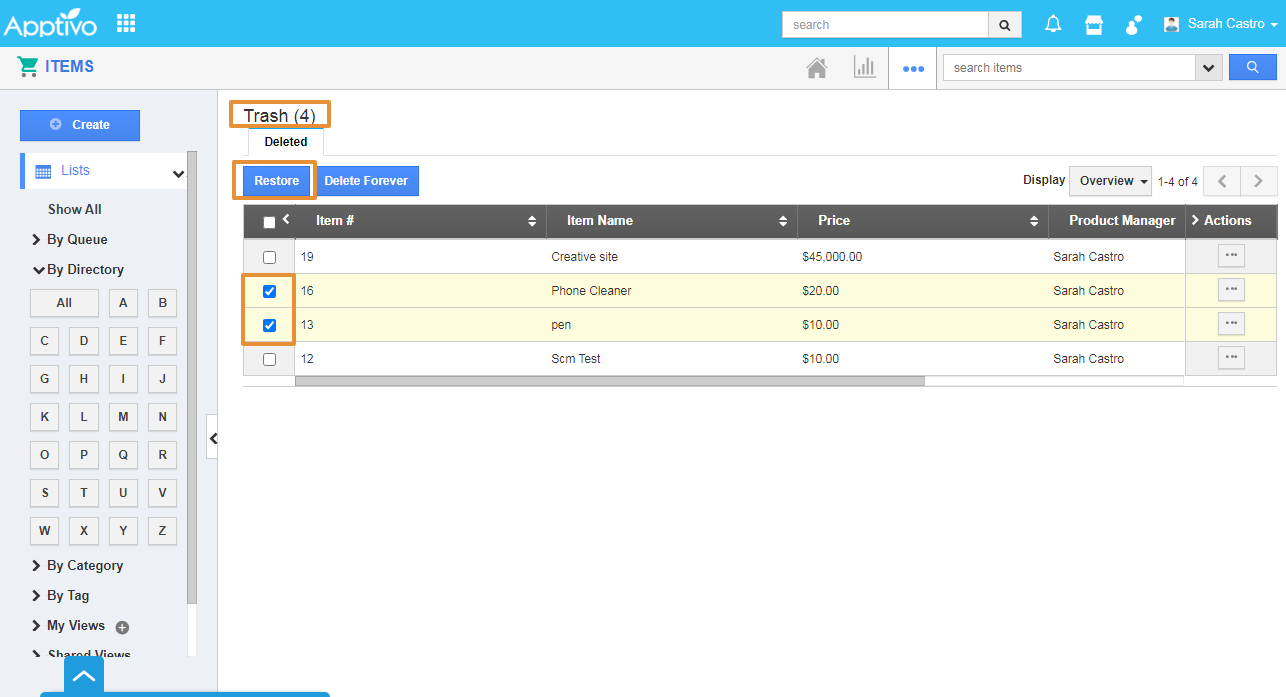Click the search items input field

point(1068,68)
